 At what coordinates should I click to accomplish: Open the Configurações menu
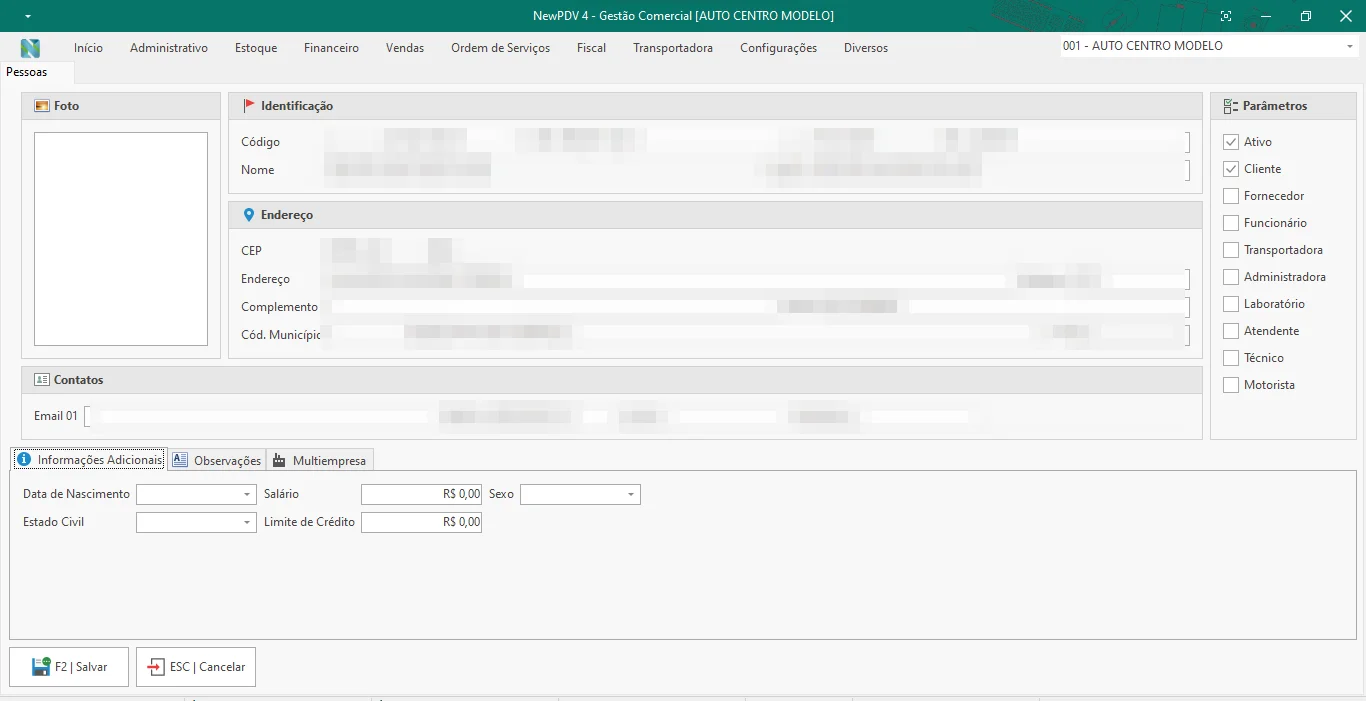778,48
